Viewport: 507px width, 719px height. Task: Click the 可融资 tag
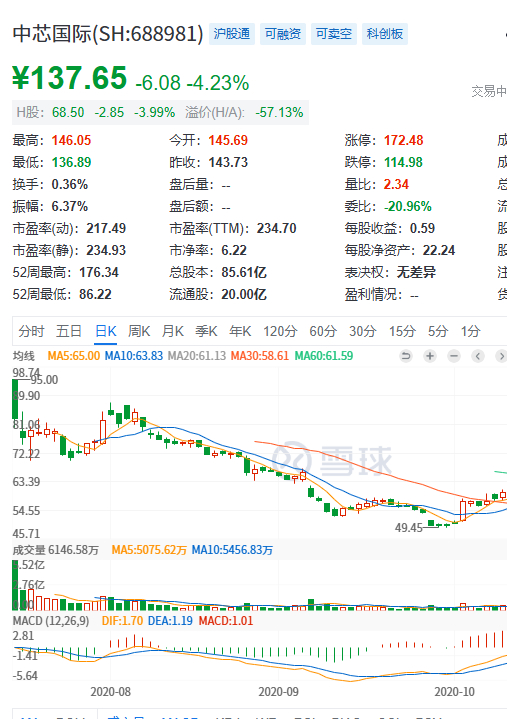[283, 34]
